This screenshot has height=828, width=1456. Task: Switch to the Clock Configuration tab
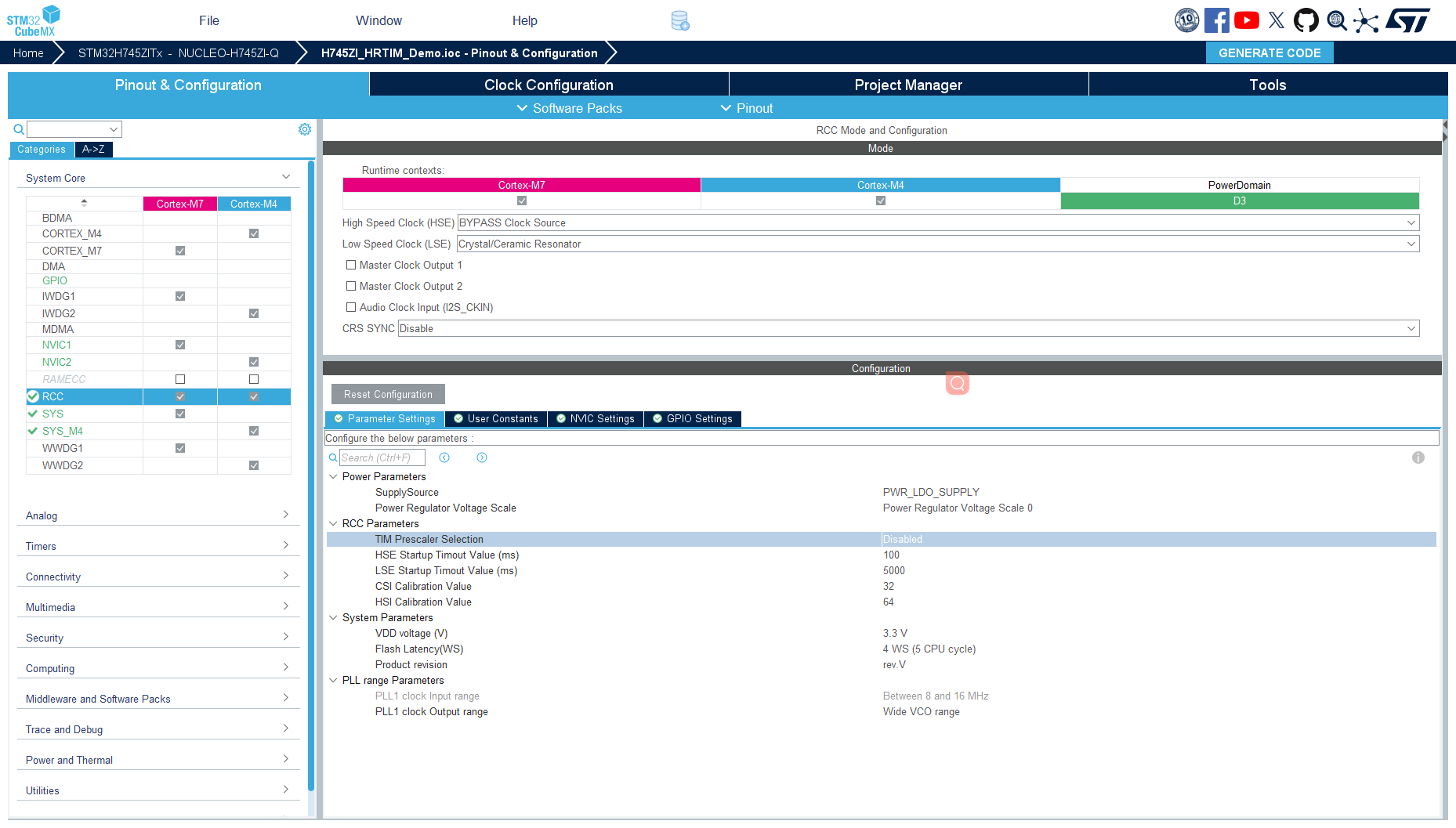[549, 85]
